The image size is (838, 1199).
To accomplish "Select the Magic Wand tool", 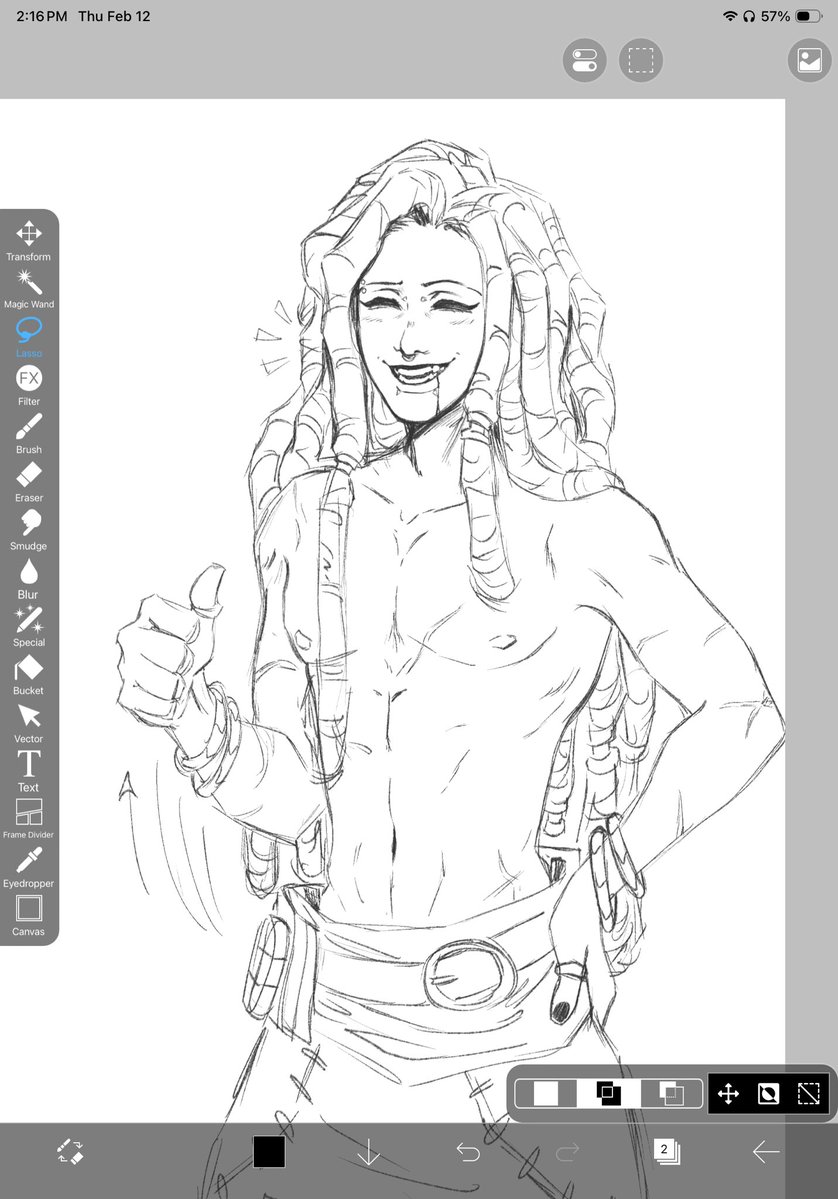I will (x=28, y=288).
